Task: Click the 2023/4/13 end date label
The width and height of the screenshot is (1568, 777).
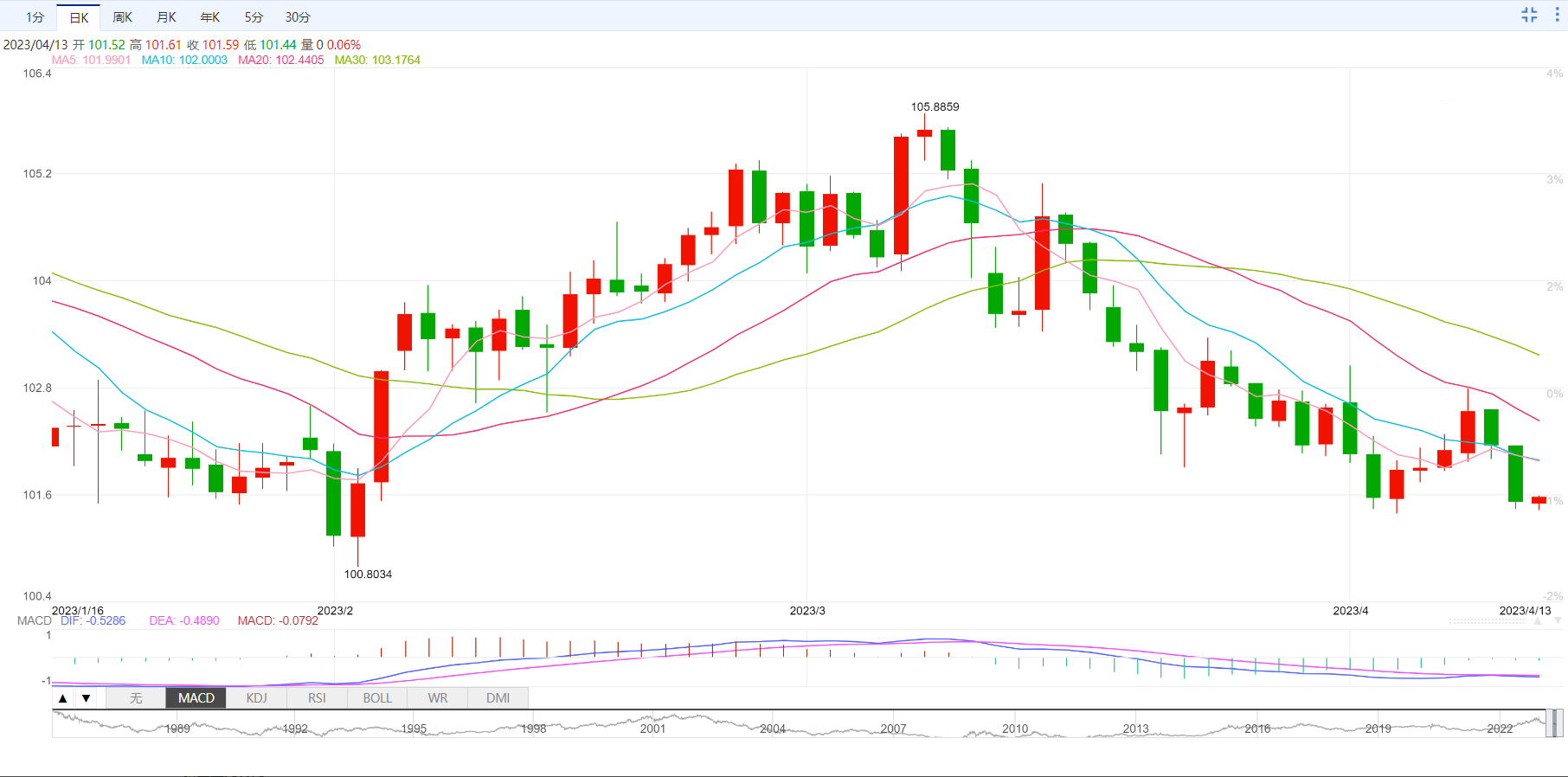Action: [x=1525, y=610]
